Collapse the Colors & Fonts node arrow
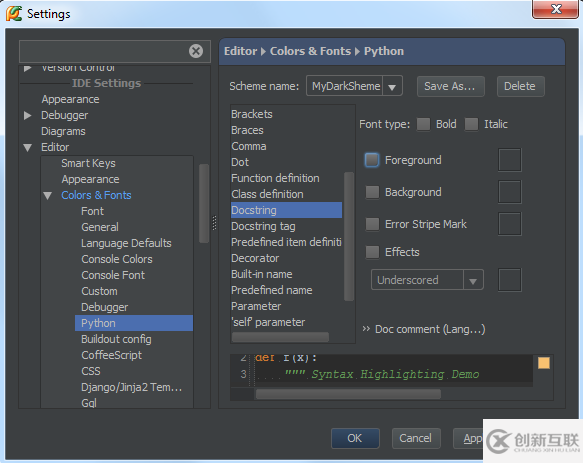The height and width of the screenshot is (463, 583). (48, 195)
